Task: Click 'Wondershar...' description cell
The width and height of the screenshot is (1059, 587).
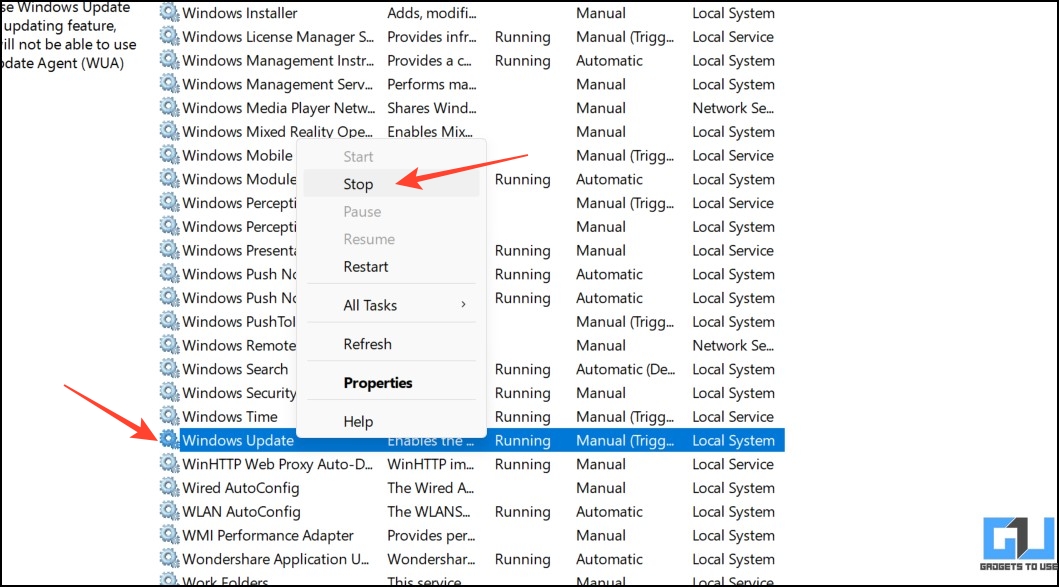Action: point(431,559)
